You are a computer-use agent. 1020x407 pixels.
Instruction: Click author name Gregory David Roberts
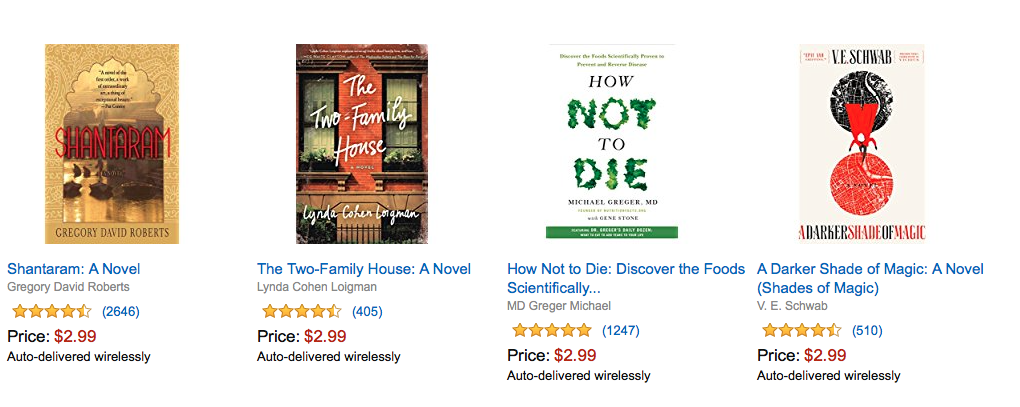point(68,287)
